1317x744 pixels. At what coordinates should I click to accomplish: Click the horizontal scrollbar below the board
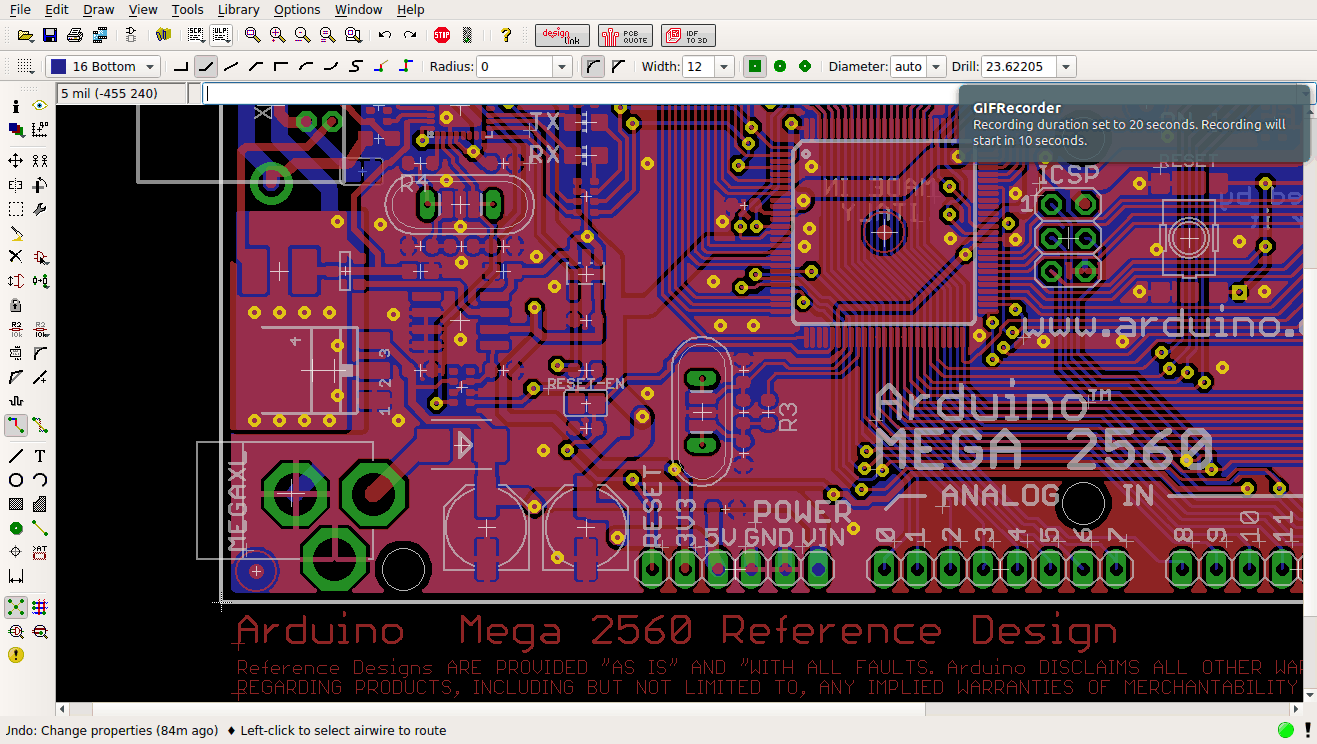click(679, 709)
